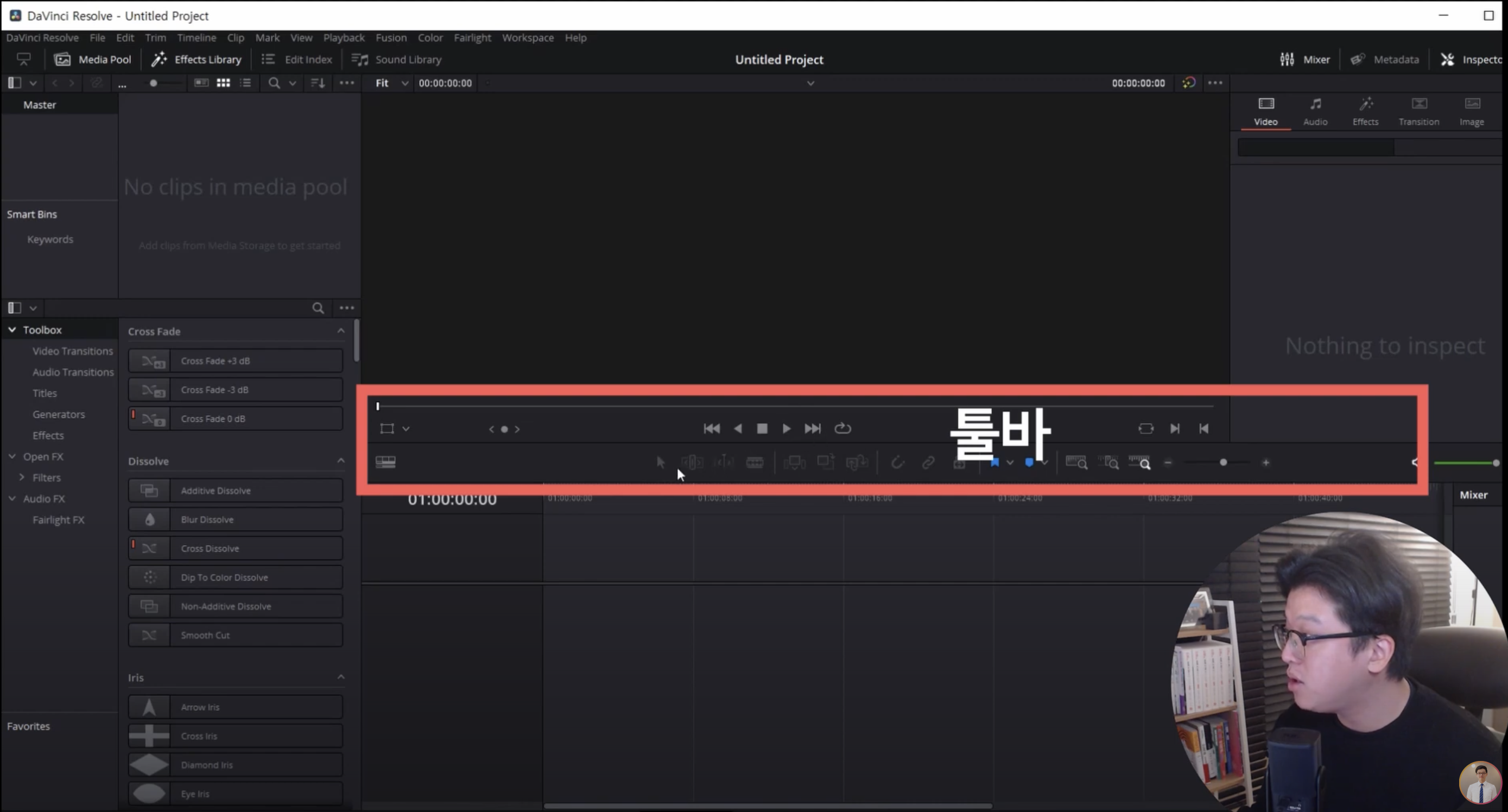Click the timeline zoom slider handle
The width and height of the screenshot is (1508, 812).
(1223, 462)
